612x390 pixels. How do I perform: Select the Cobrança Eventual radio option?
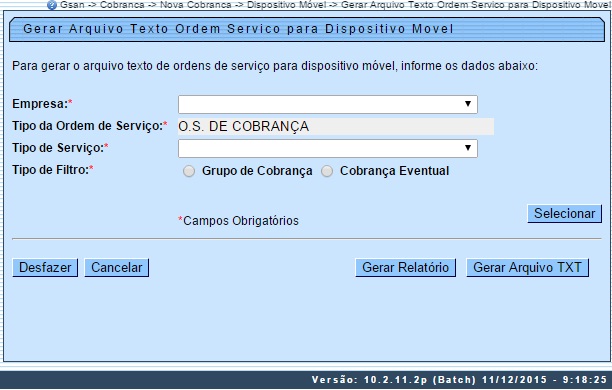[327, 171]
